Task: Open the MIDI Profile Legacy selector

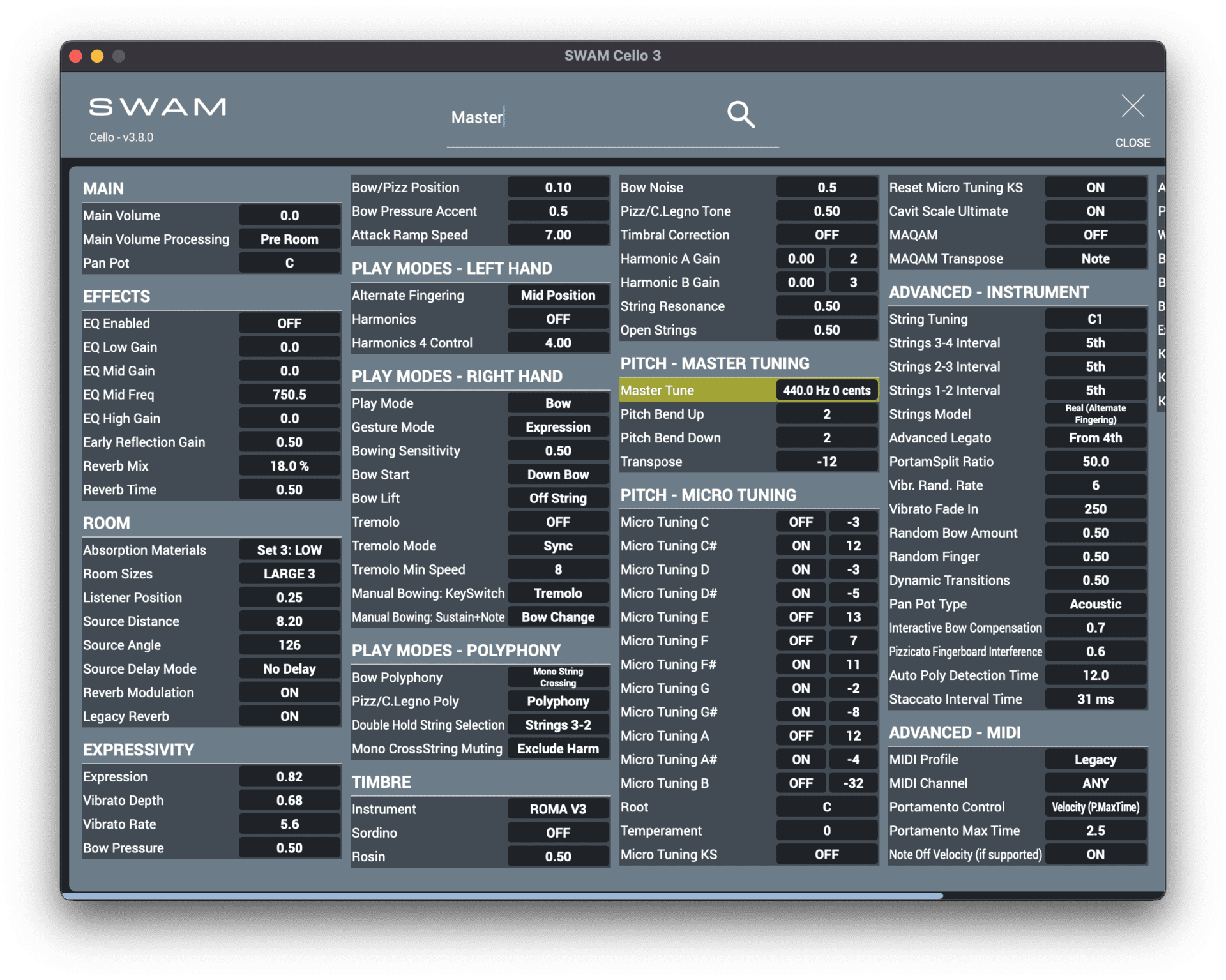Action: 1095,759
